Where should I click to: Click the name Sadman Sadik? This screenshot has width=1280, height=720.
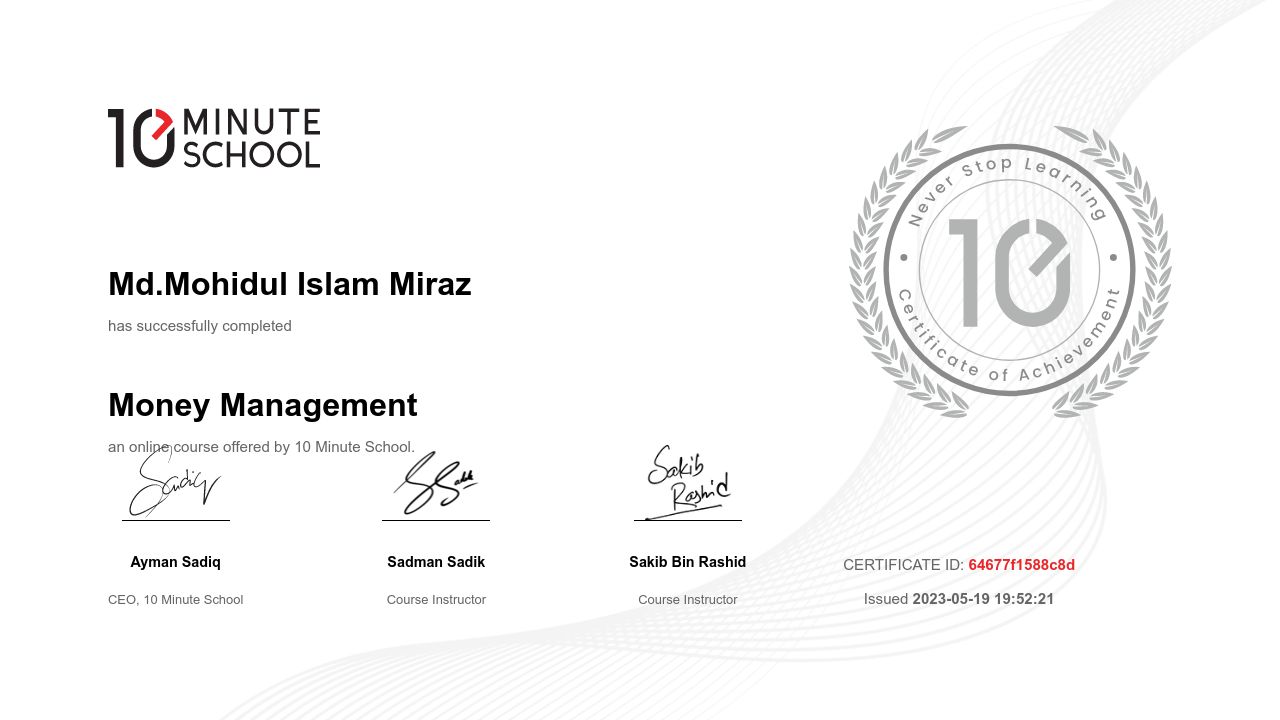[x=436, y=562]
